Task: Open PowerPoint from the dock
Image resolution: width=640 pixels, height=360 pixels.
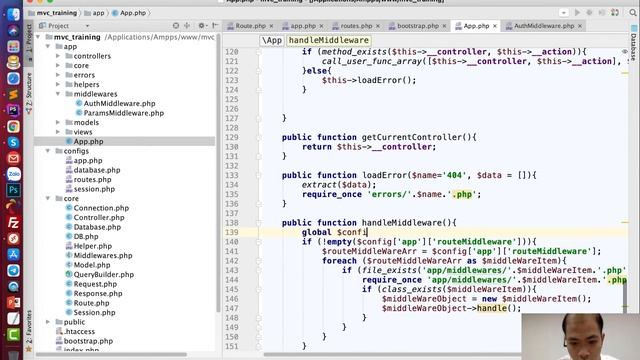Action: tap(13, 303)
